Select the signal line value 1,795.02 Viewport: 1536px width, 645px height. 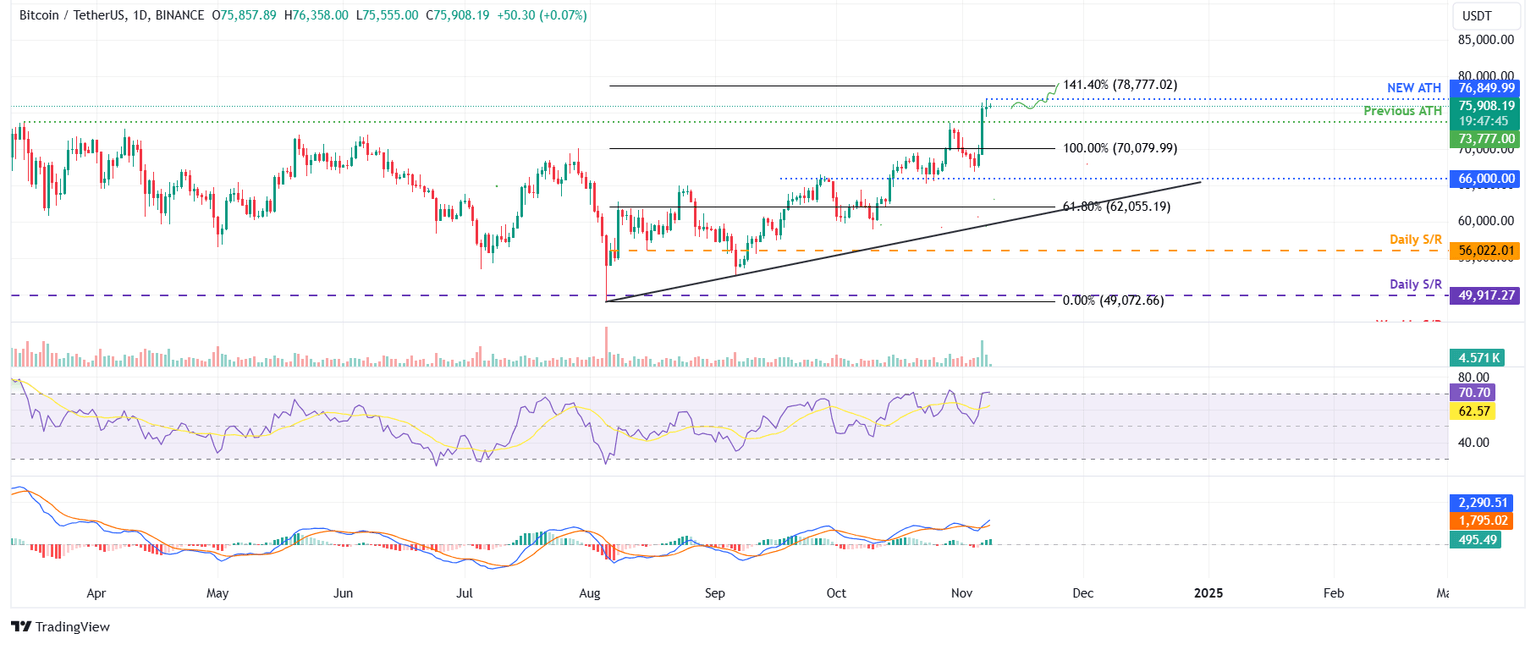point(1484,521)
